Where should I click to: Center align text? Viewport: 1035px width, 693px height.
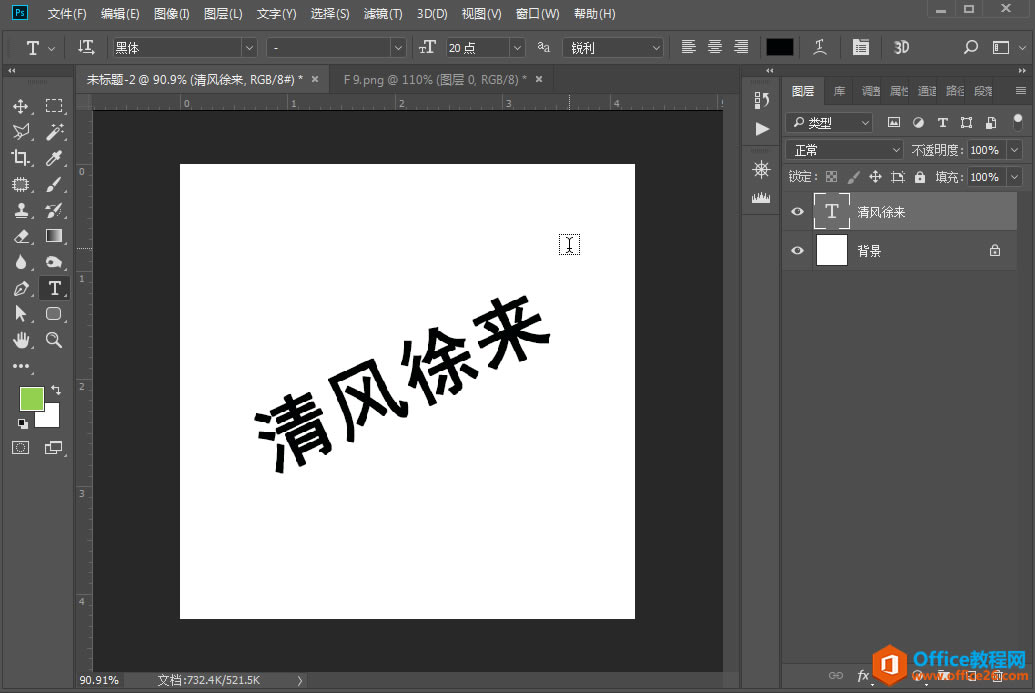pyautogui.click(x=715, y=48)
